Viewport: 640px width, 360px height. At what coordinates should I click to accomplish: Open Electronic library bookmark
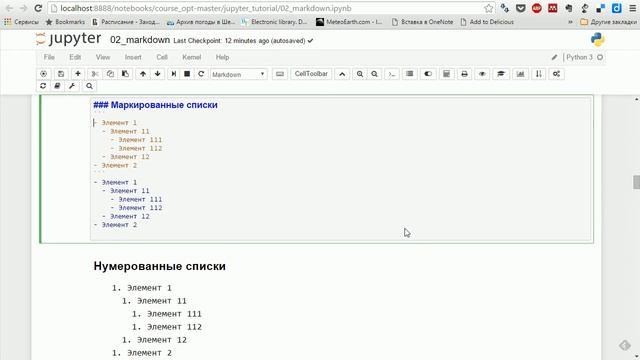click(274, 22)
